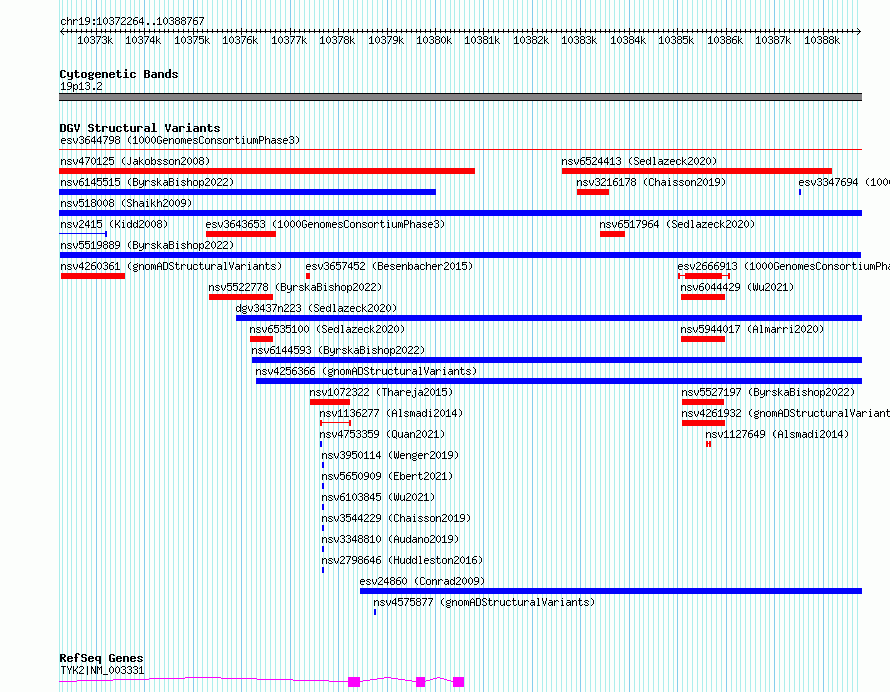This screenshot has width=890, height=692.
Task: Click the red bar of nsv6044429
Action: (x=703, y=297)
